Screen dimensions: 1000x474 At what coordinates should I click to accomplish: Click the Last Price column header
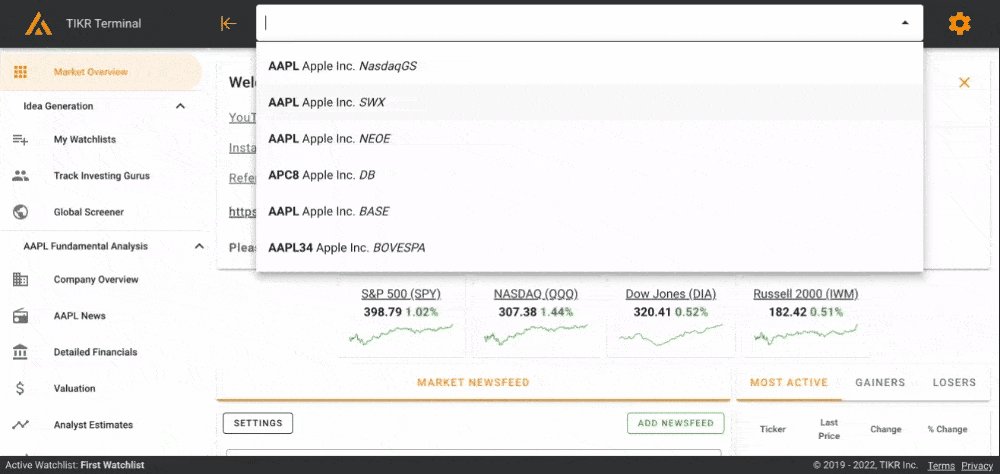pyautogui.click(x=829, y=429)
